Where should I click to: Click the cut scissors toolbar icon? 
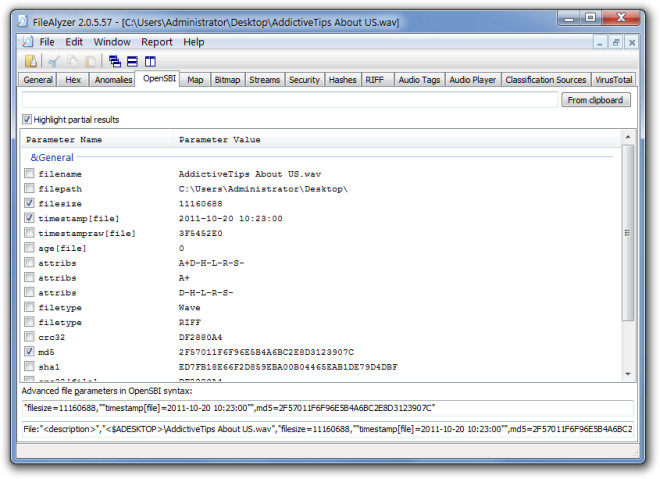tap(54, 62)
